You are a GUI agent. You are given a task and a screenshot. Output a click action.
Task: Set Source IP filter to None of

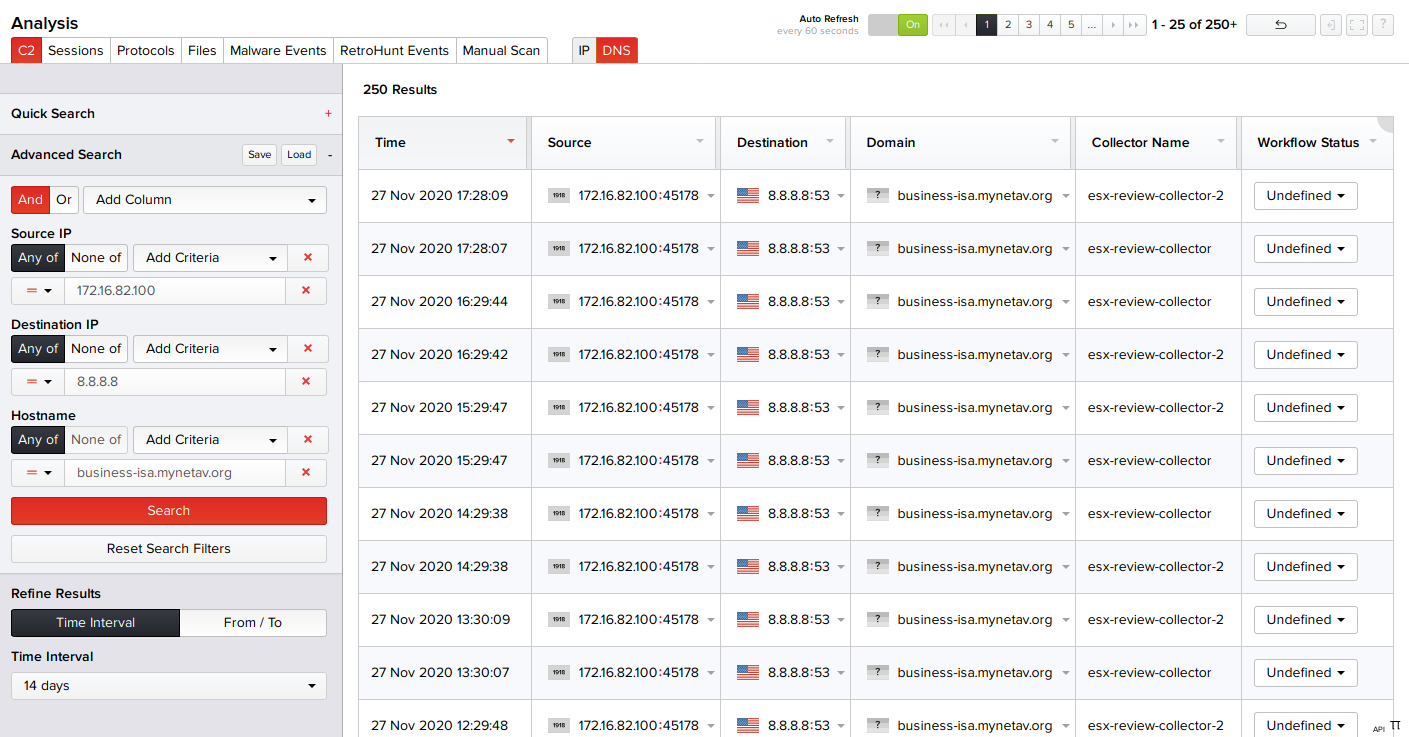pyautogui.click(x=96, y=258)
